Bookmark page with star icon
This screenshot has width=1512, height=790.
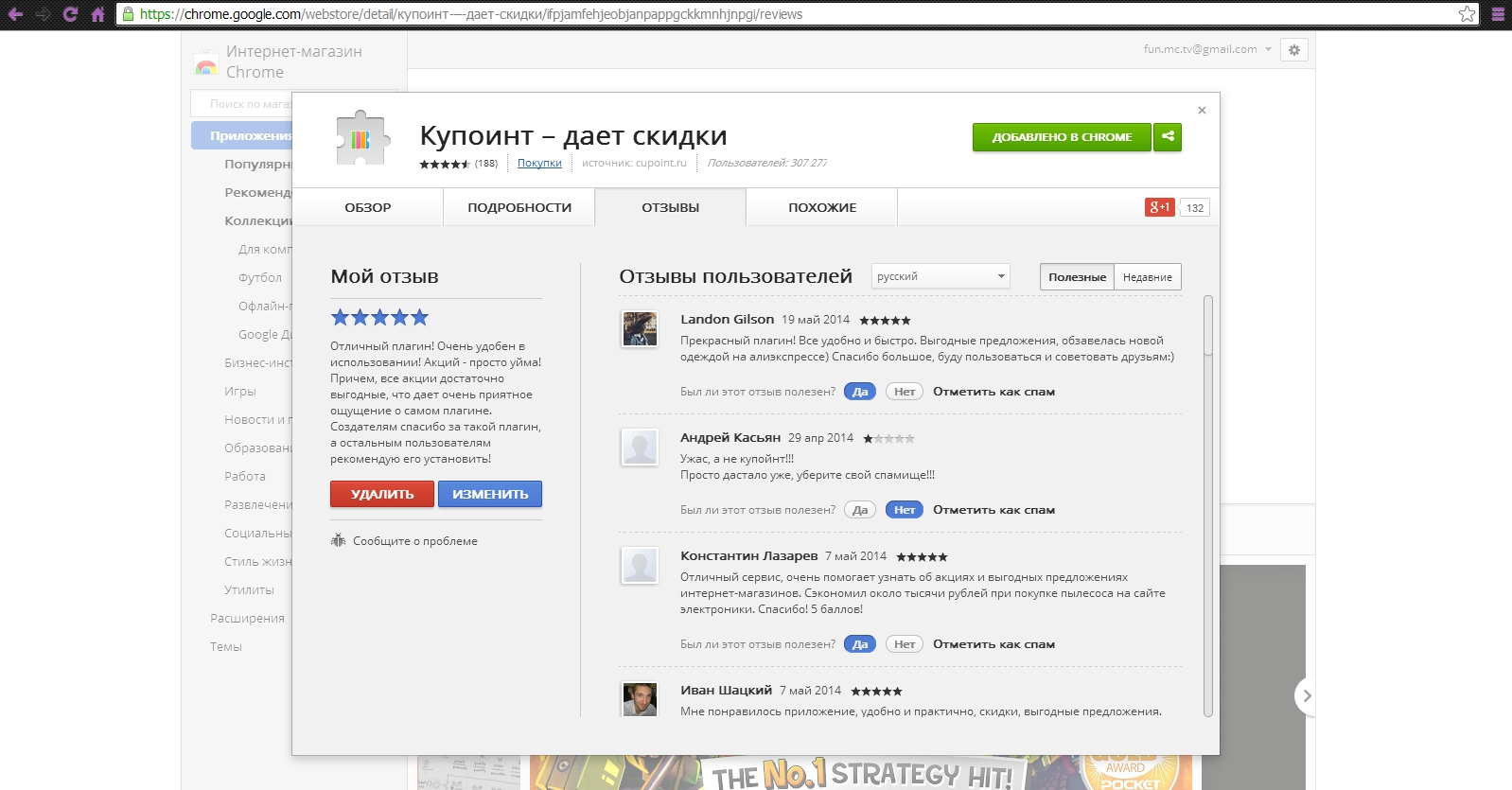[x=1467, y=14]
